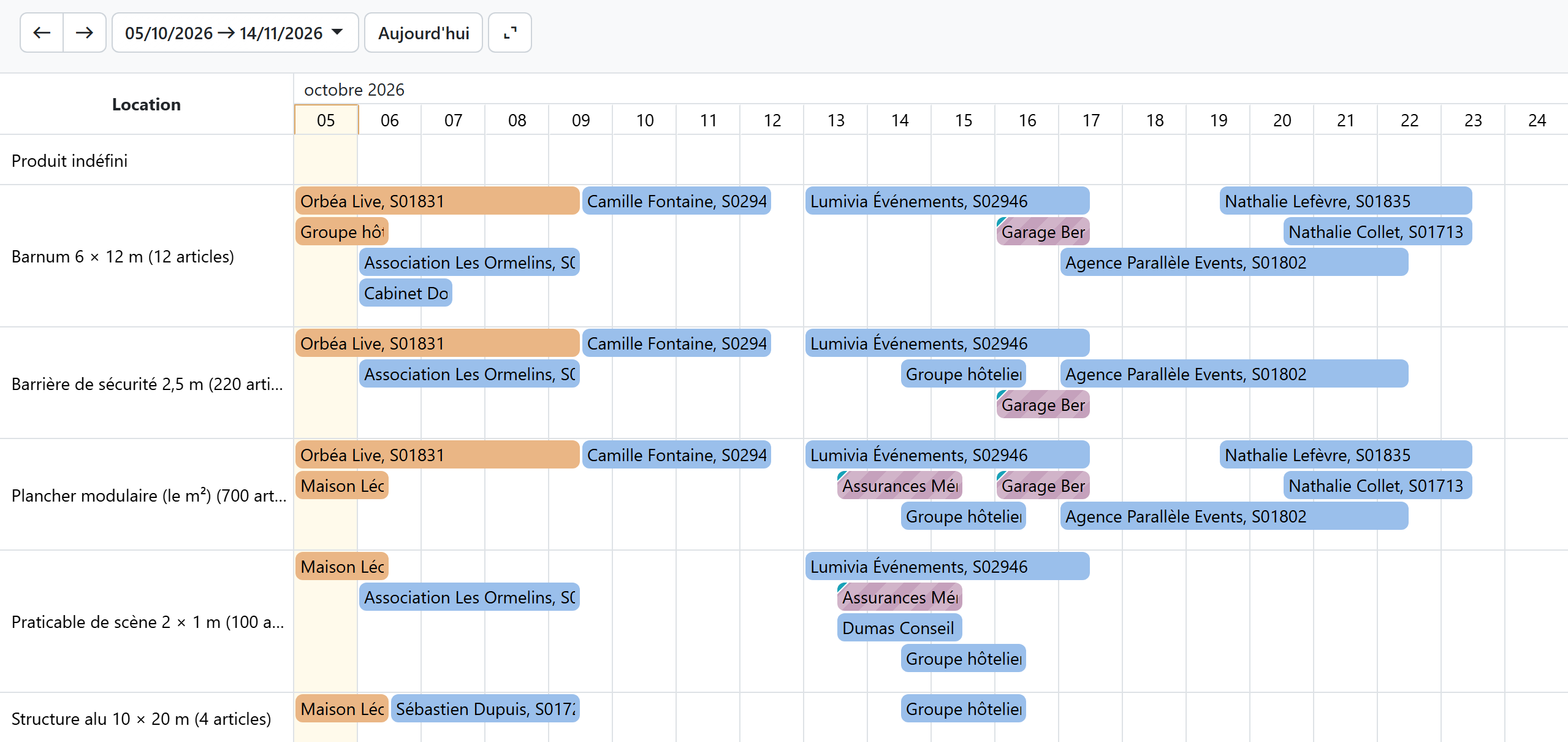This screenshot has height=742, width=1568.
Task: Open Cabinet Do booking pill
Action: point(406,293)
